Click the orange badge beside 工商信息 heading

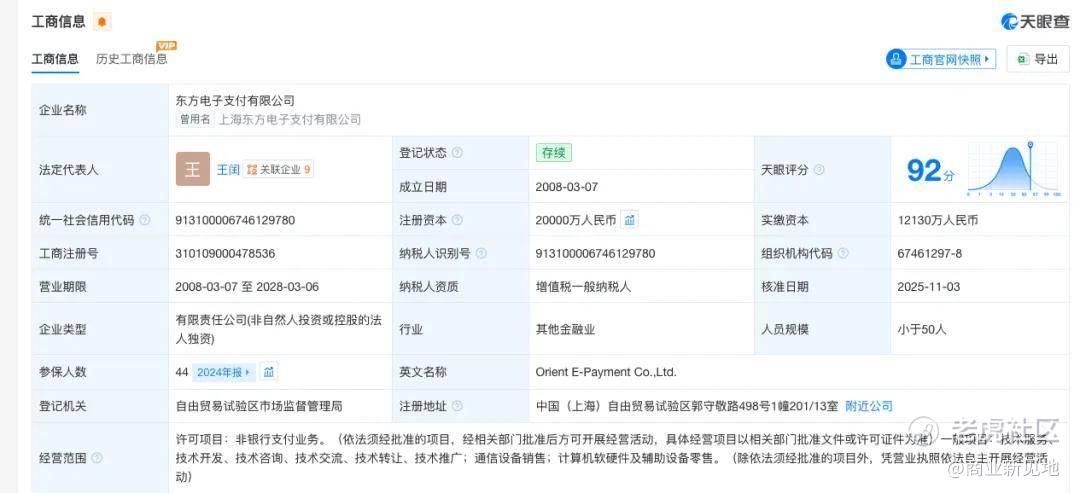(x=102, y=22)
